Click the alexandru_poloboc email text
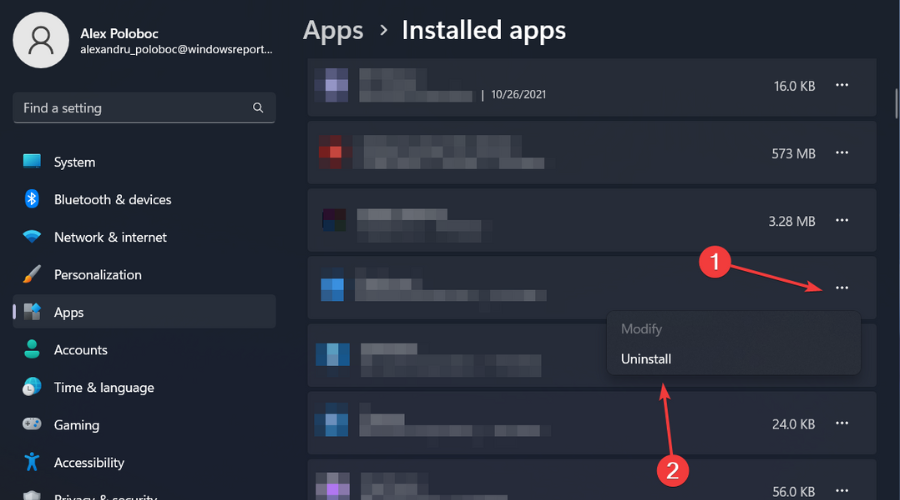The height and width of the screenshot is (500, 900). pyautogui.click(x=176, y=49)
